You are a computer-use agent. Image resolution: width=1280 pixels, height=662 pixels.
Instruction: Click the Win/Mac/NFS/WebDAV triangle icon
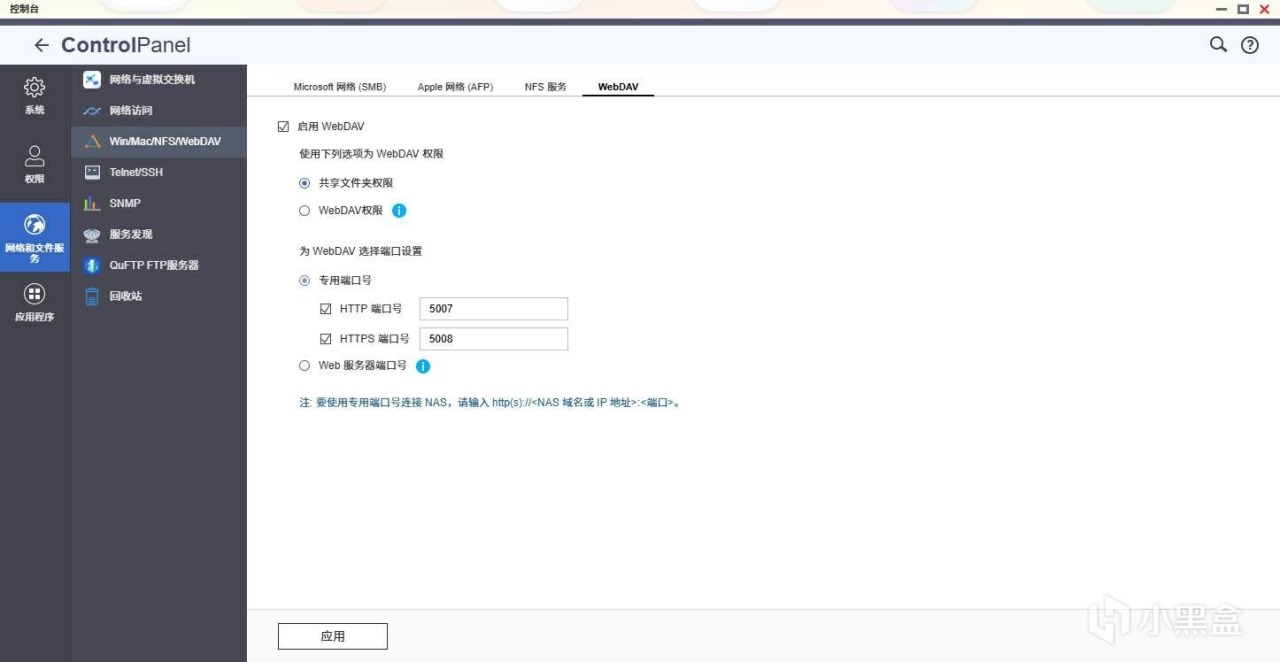point(92,141)
